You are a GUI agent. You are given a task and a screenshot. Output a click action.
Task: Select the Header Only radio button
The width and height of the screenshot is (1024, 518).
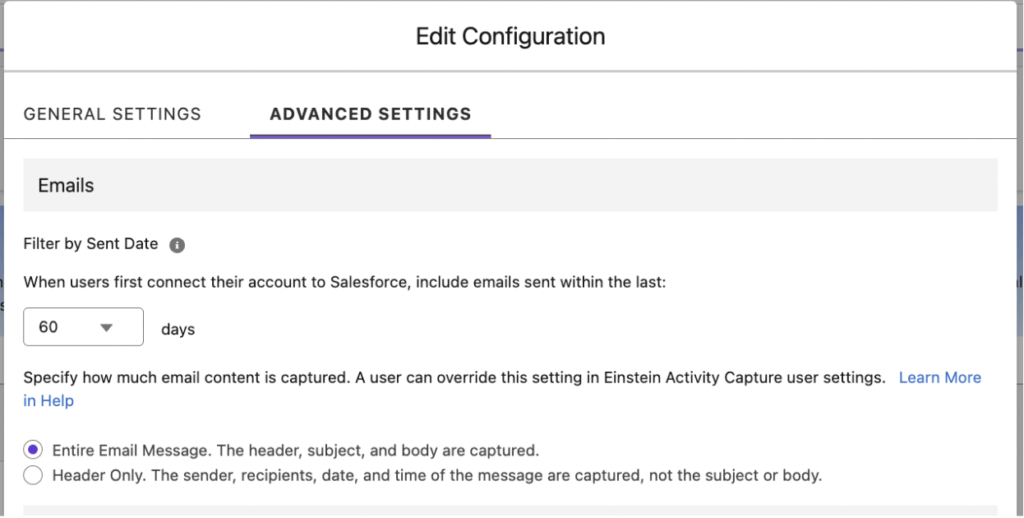click(x=34, y=475)
